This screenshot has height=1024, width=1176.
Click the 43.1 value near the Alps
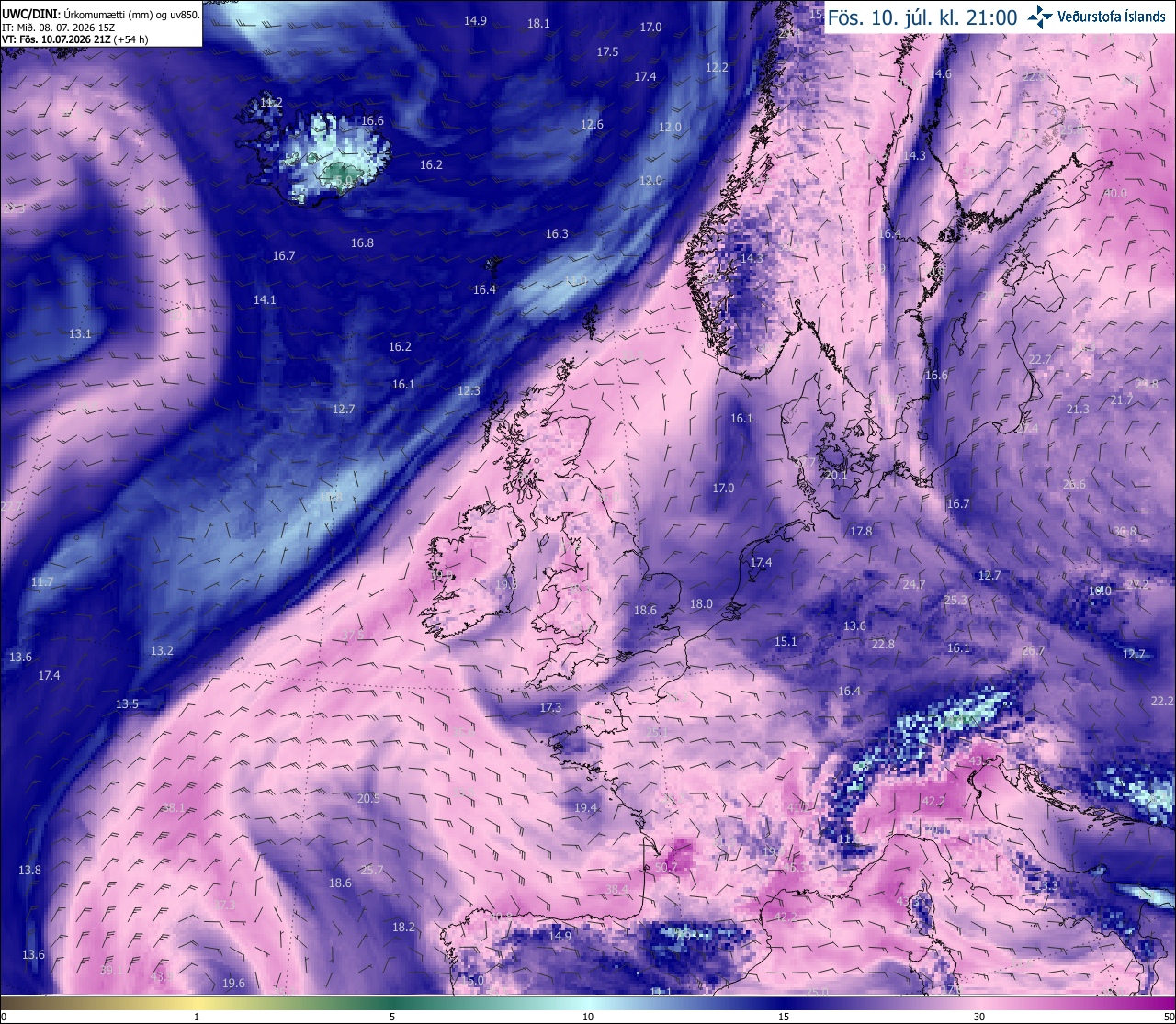[x=981, y=760]
